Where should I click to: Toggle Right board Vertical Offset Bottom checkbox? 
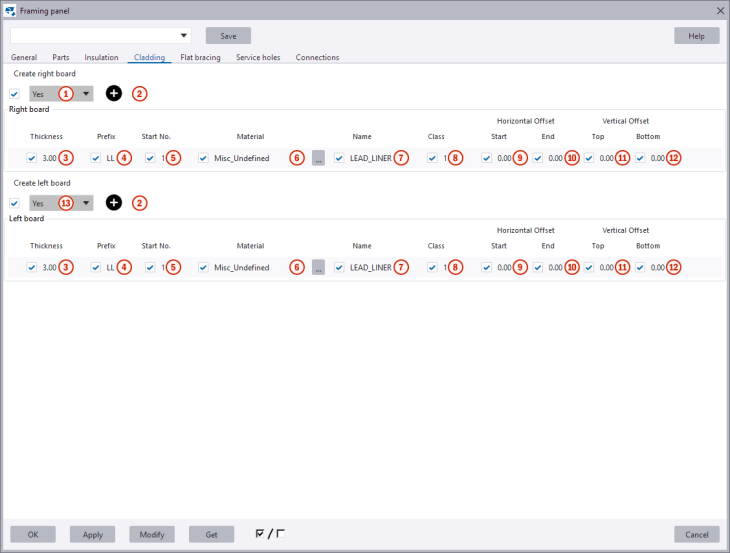[x=640, y=158]
